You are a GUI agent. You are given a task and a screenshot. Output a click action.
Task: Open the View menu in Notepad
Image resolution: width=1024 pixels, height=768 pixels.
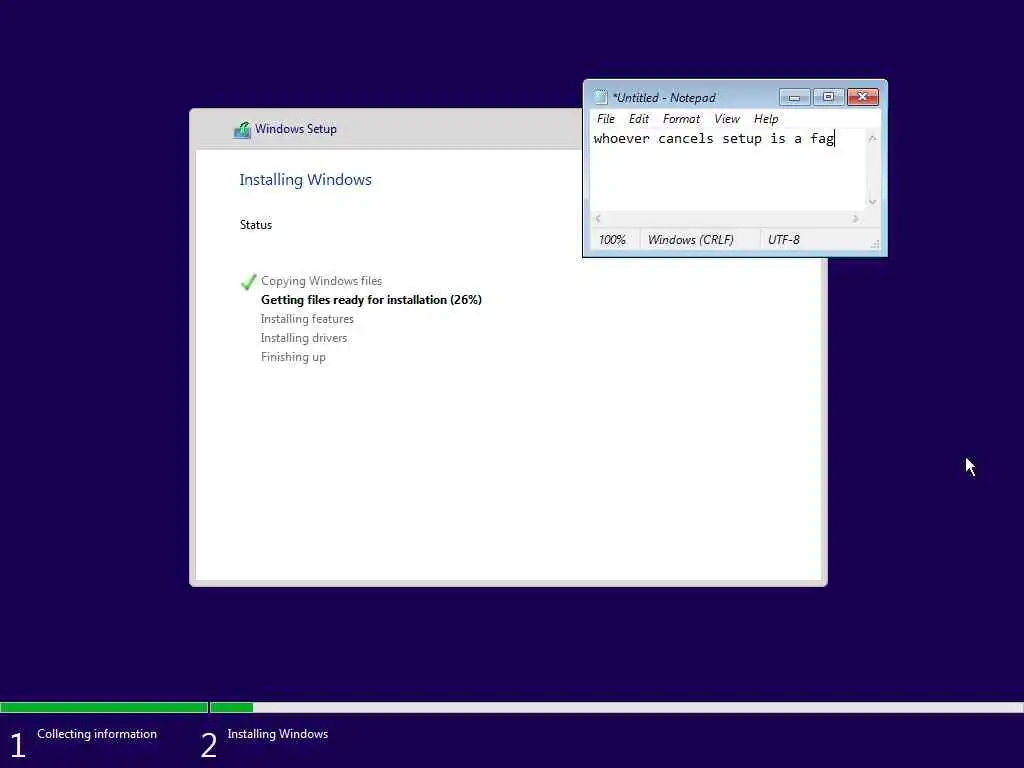[x=726, y=119]
